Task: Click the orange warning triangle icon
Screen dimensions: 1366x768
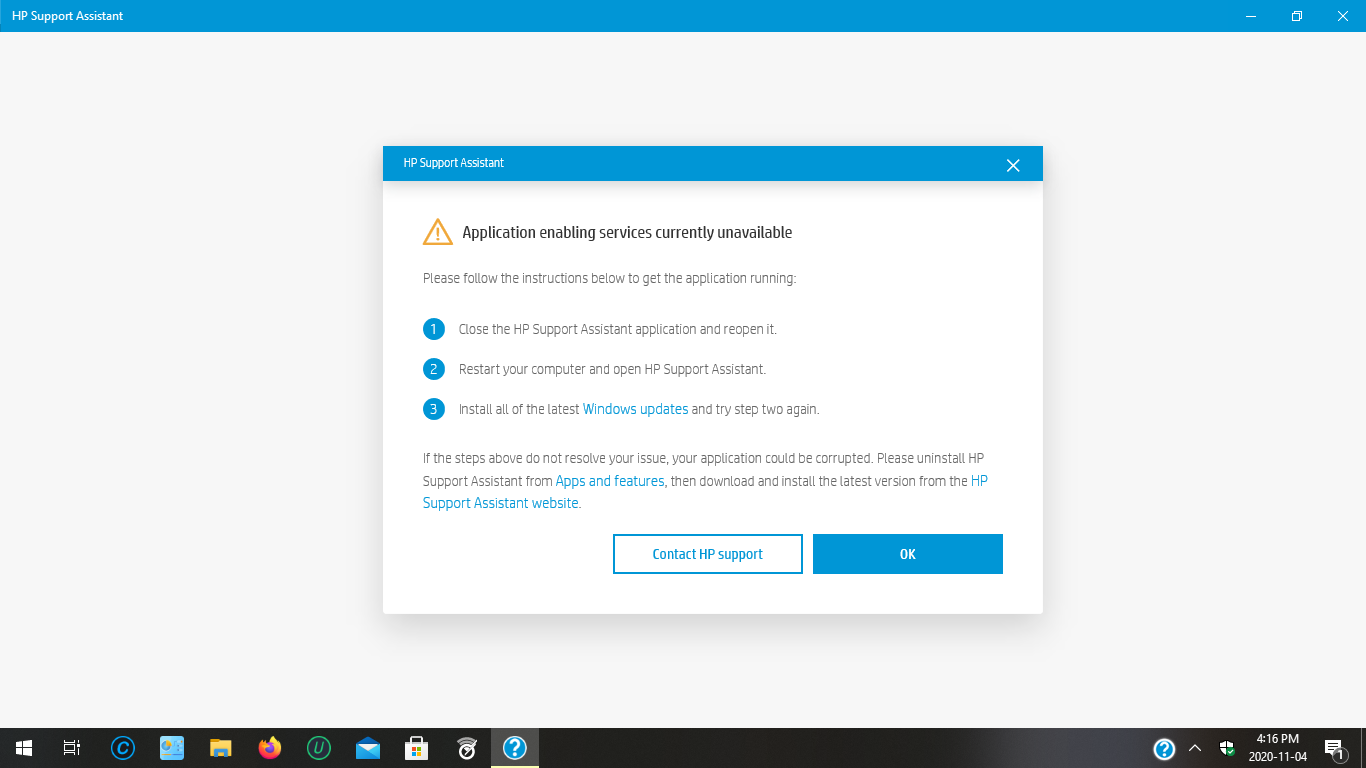Action: coord(438,232)
